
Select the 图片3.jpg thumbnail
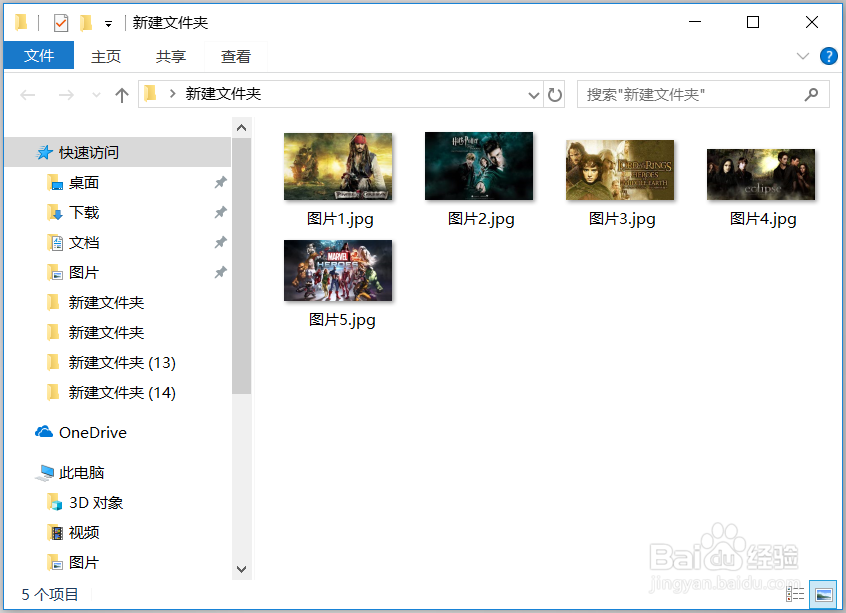click(620, 170)
